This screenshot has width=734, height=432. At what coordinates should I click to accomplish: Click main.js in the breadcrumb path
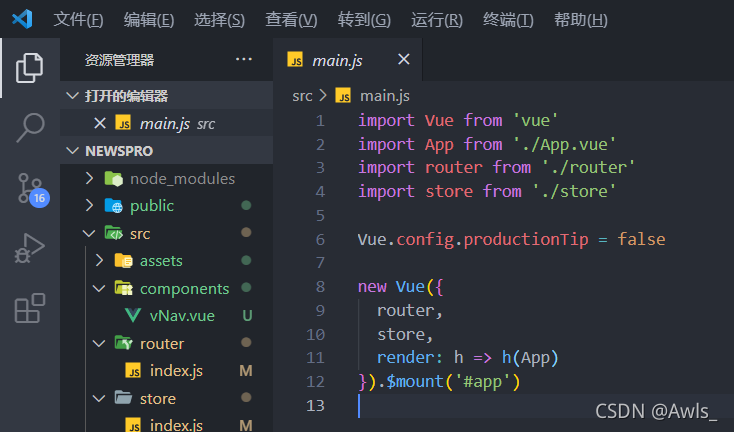tap(385, 96)
